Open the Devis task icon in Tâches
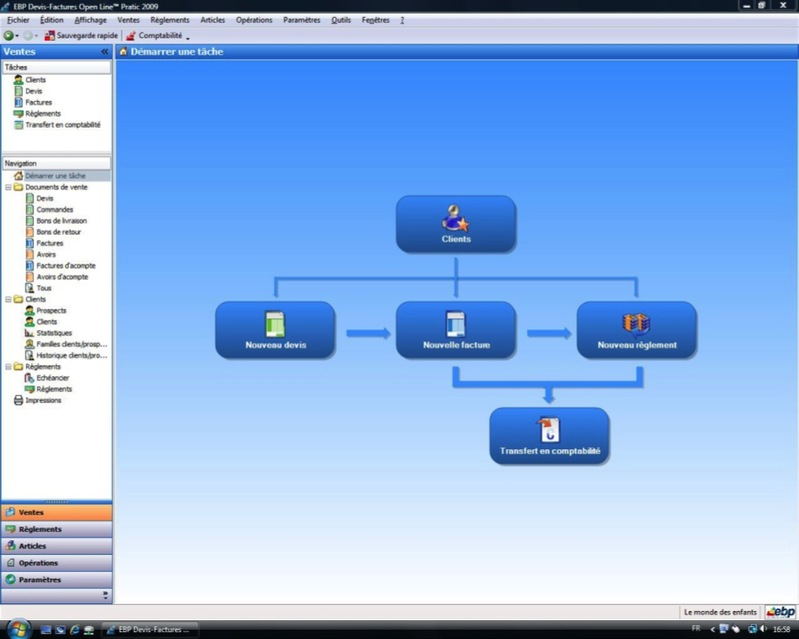The image size is (799, 639). (x=18, y=91)
